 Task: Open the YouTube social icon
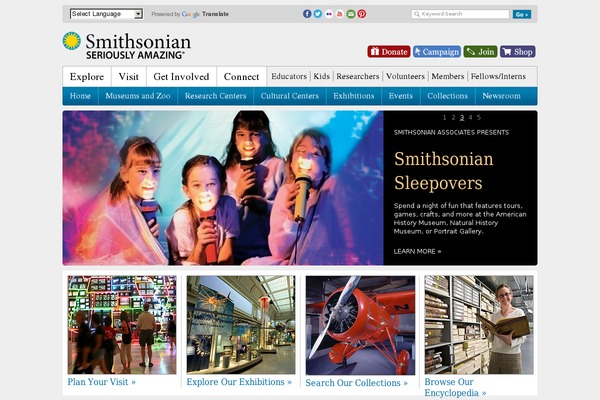point(340,14)
